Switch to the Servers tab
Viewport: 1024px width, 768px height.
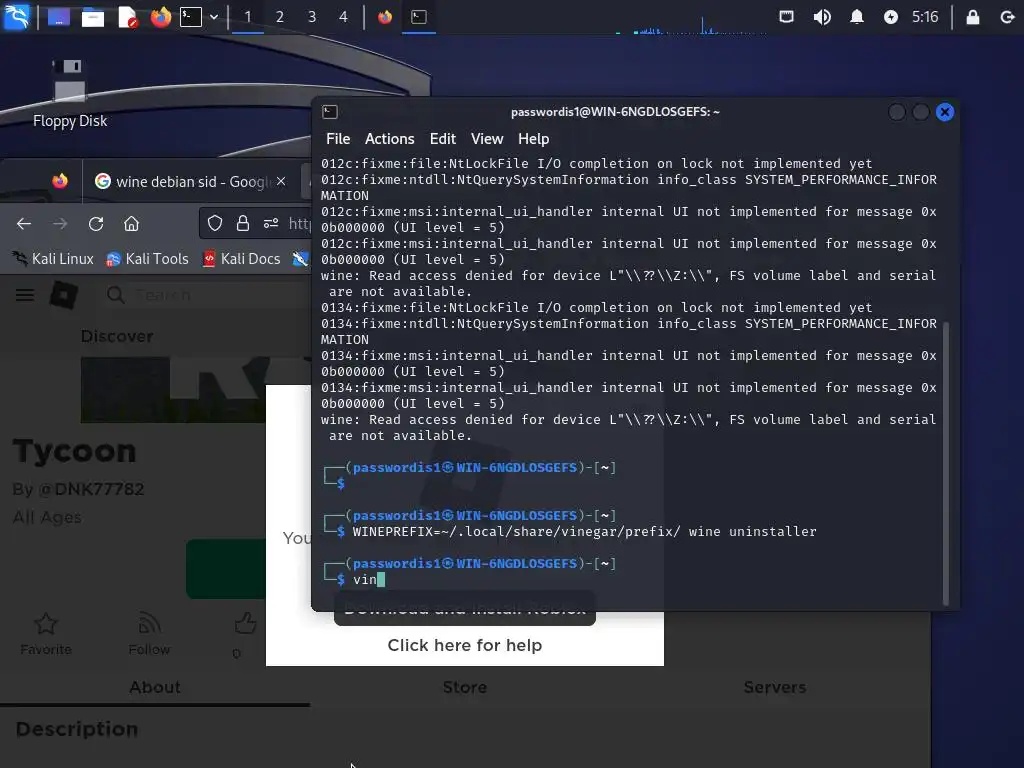[x=775, y=688]
